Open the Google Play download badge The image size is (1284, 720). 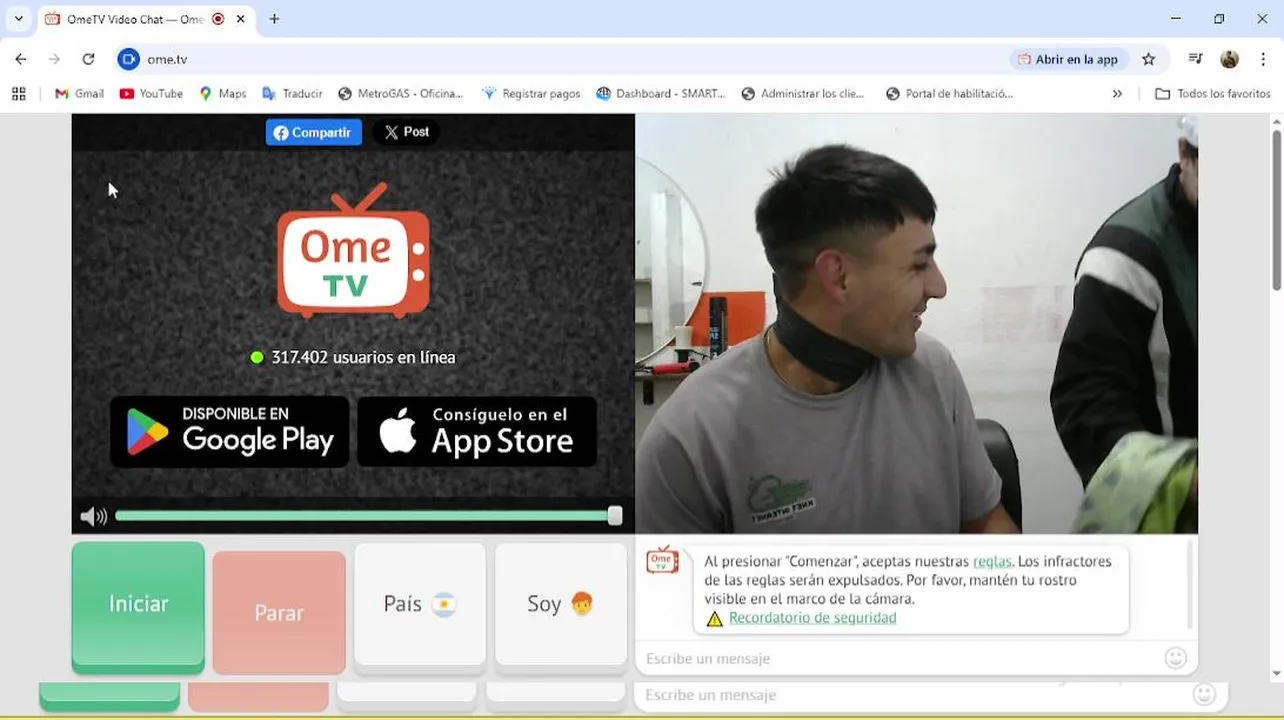pyautogui.click(x=230, y=431)
